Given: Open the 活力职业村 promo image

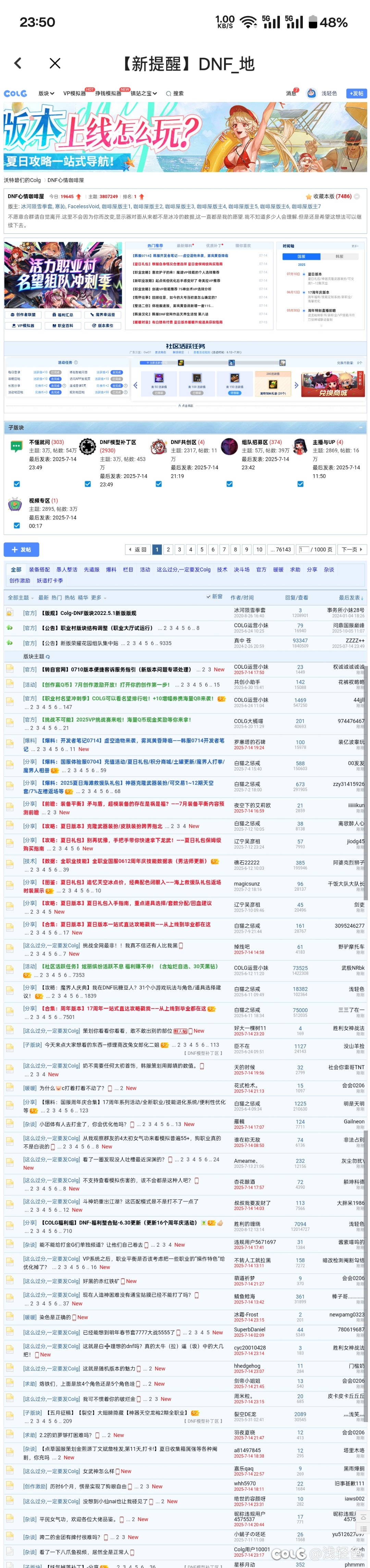Looking at the screenshot, I should tap(63, 276).
